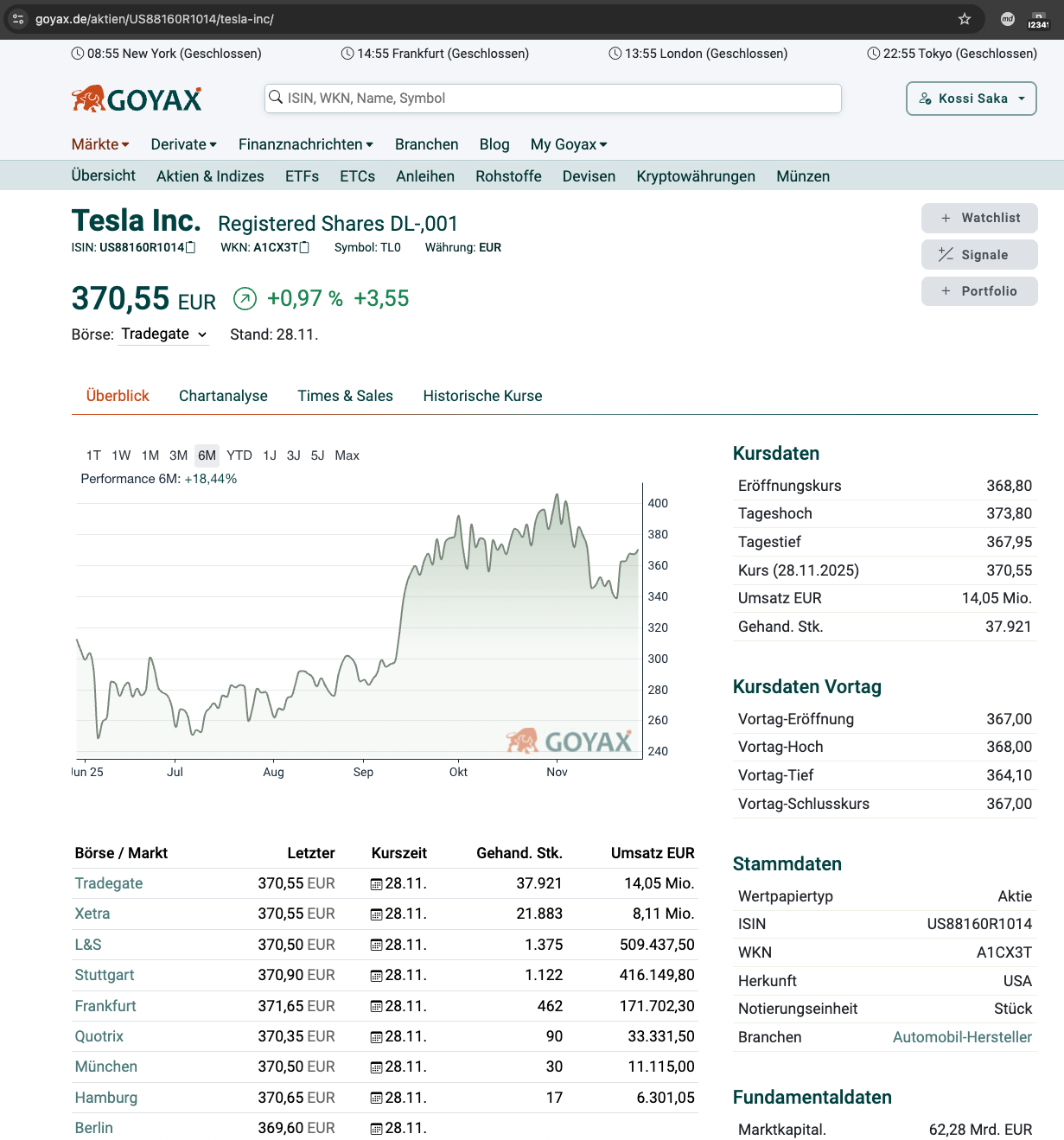Open the Märkte dropdown menu

coord(99,144)
